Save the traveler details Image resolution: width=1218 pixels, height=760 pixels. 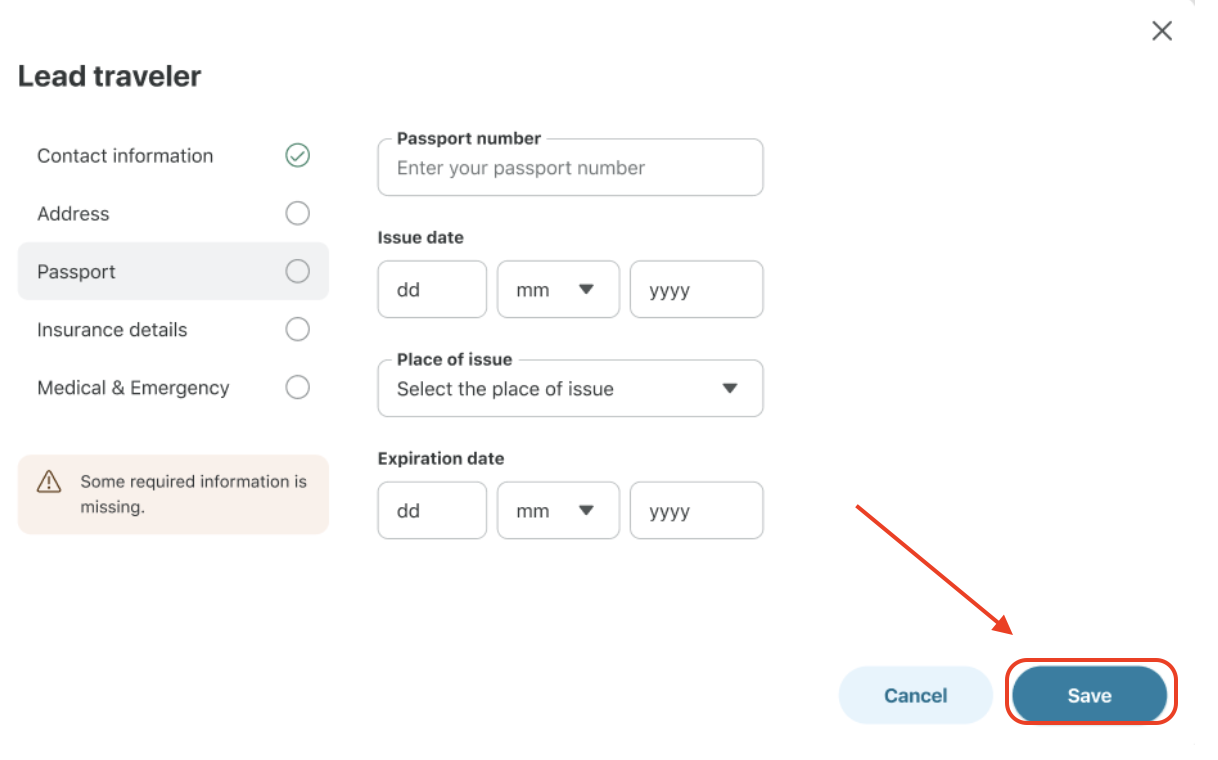coord(1090,695)
